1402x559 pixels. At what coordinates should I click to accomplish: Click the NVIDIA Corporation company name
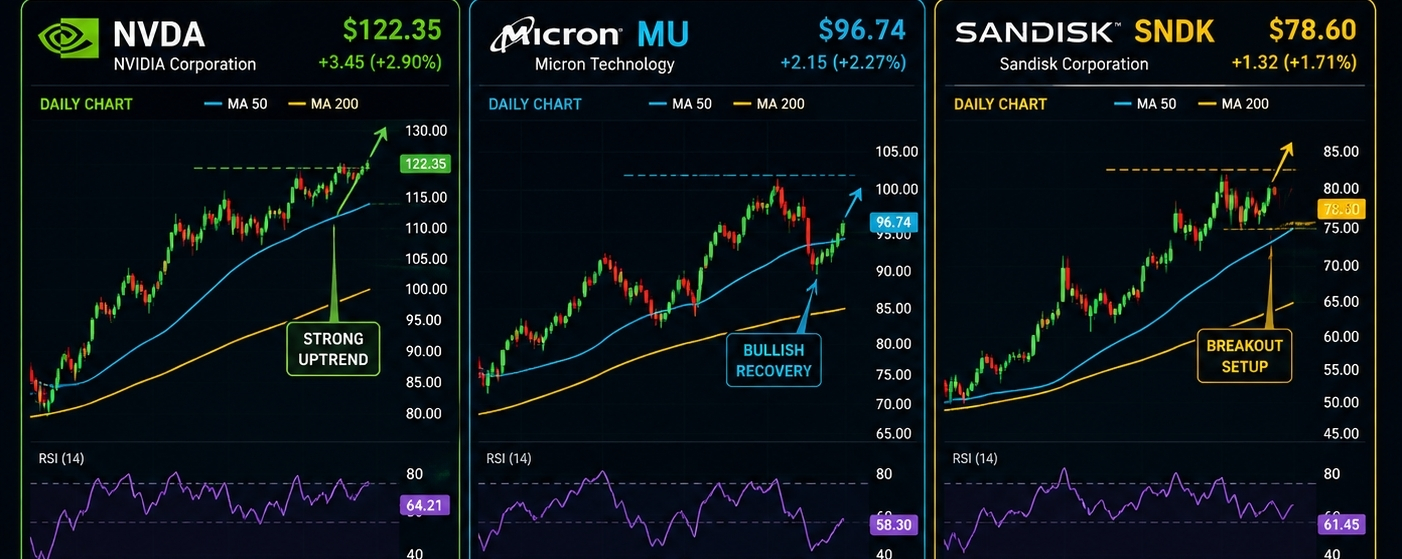[x=184, y=64]
